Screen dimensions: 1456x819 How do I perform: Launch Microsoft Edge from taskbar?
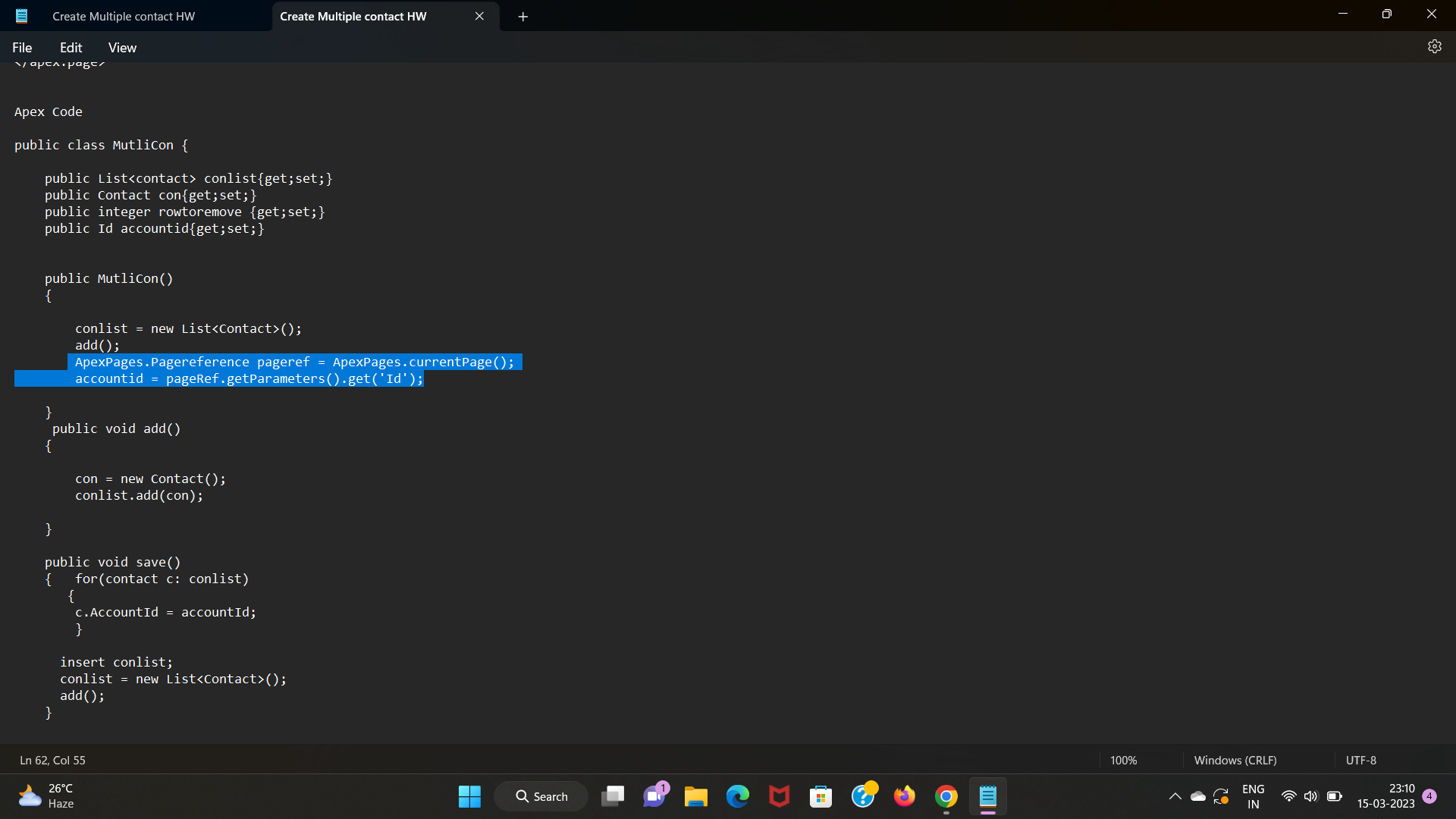(x=737, y=796)
